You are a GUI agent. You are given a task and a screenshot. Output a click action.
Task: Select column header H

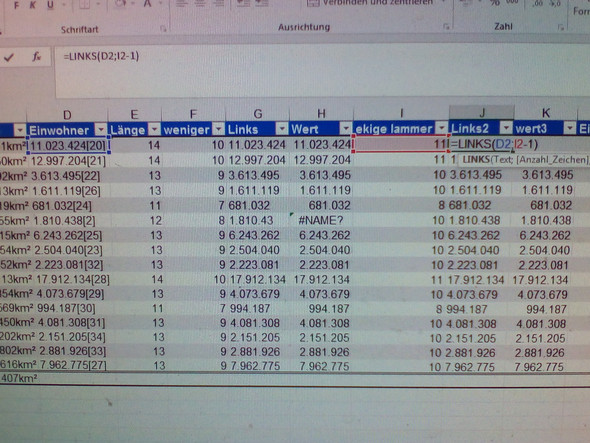coord(321,113)
